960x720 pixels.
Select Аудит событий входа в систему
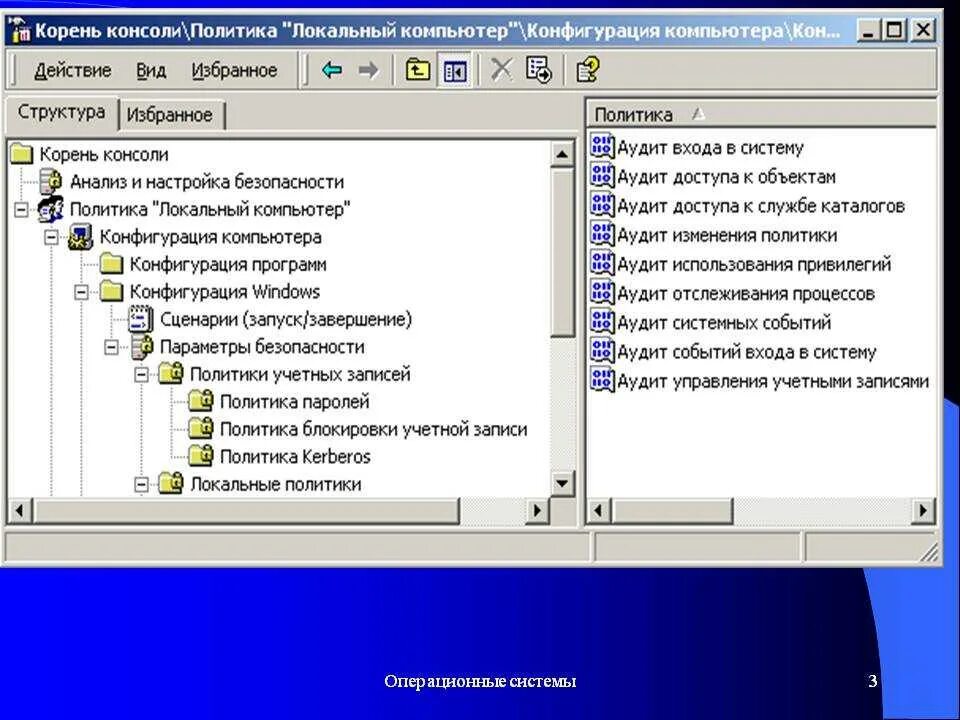(x=746, y=352)
